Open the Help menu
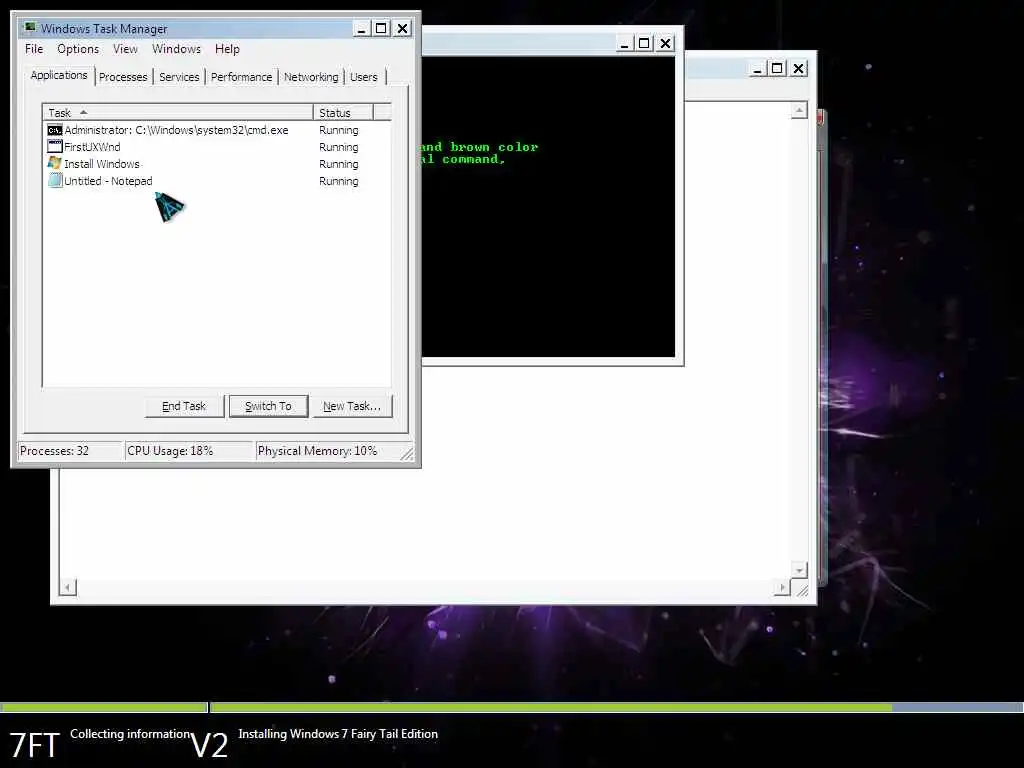1024x768 pixels. tap(227, 49)
